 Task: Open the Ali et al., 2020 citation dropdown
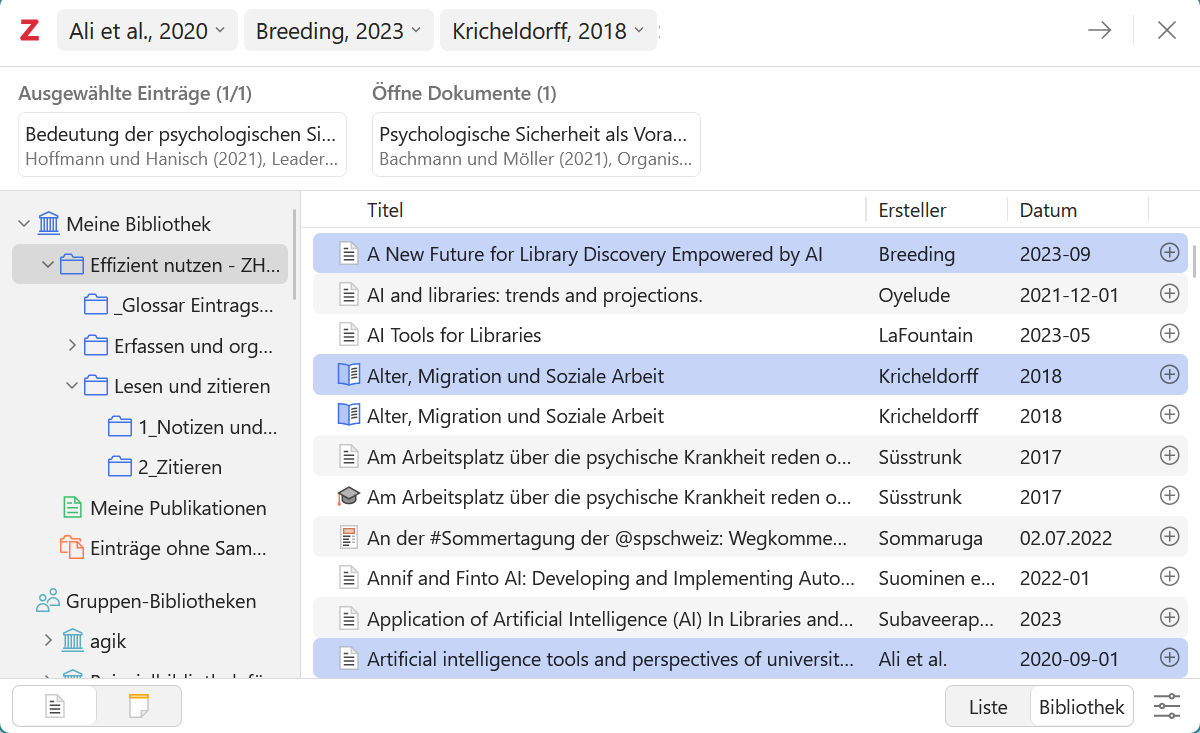coord(148,31)
